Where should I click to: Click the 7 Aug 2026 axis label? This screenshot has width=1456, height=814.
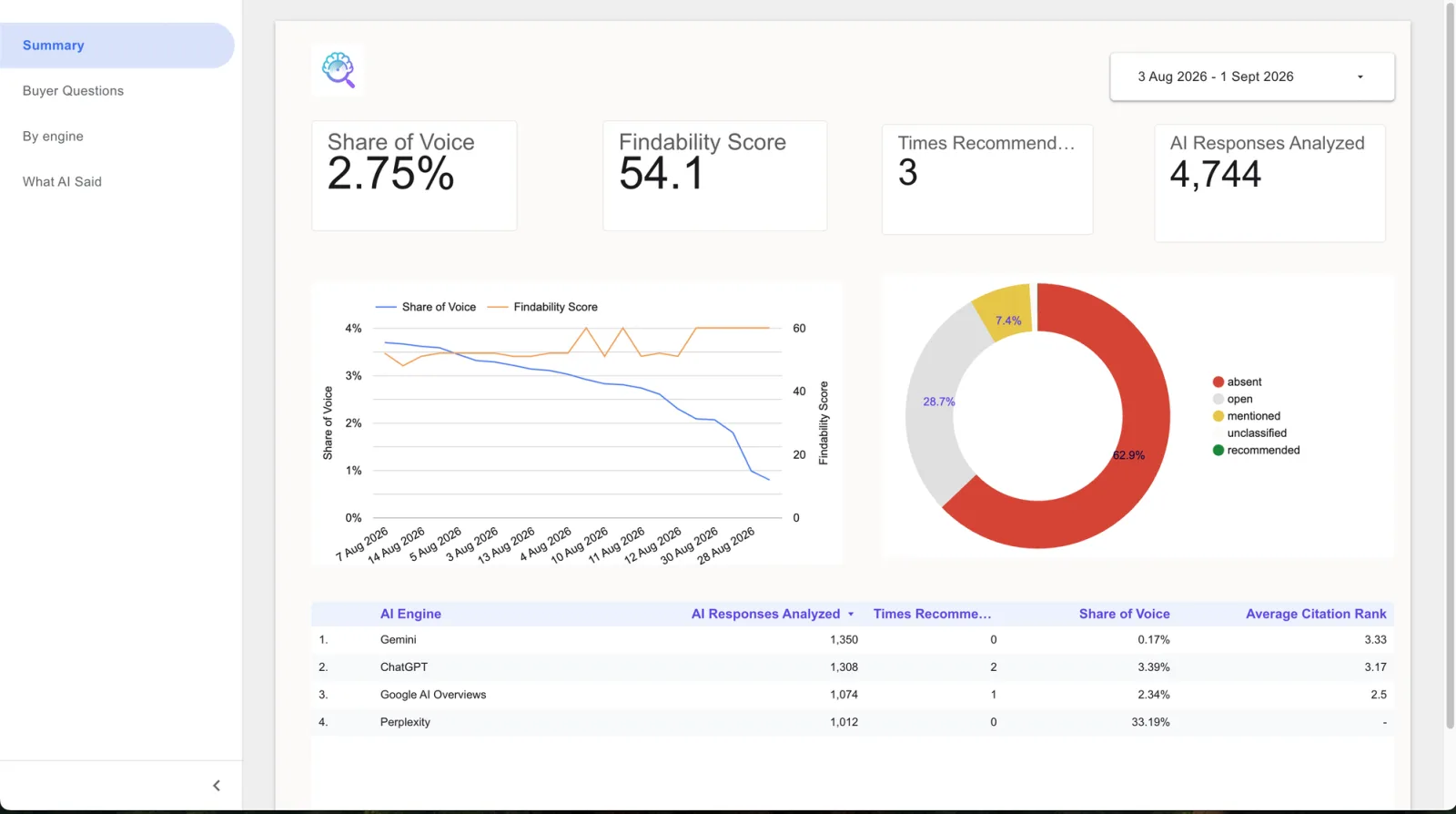tap(362, 544)
